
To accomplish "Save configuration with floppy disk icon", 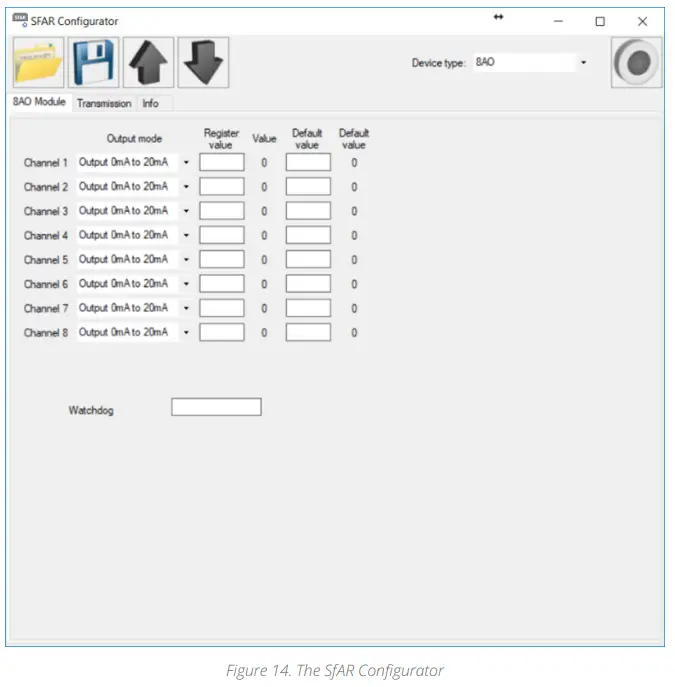I will (93, 63).
